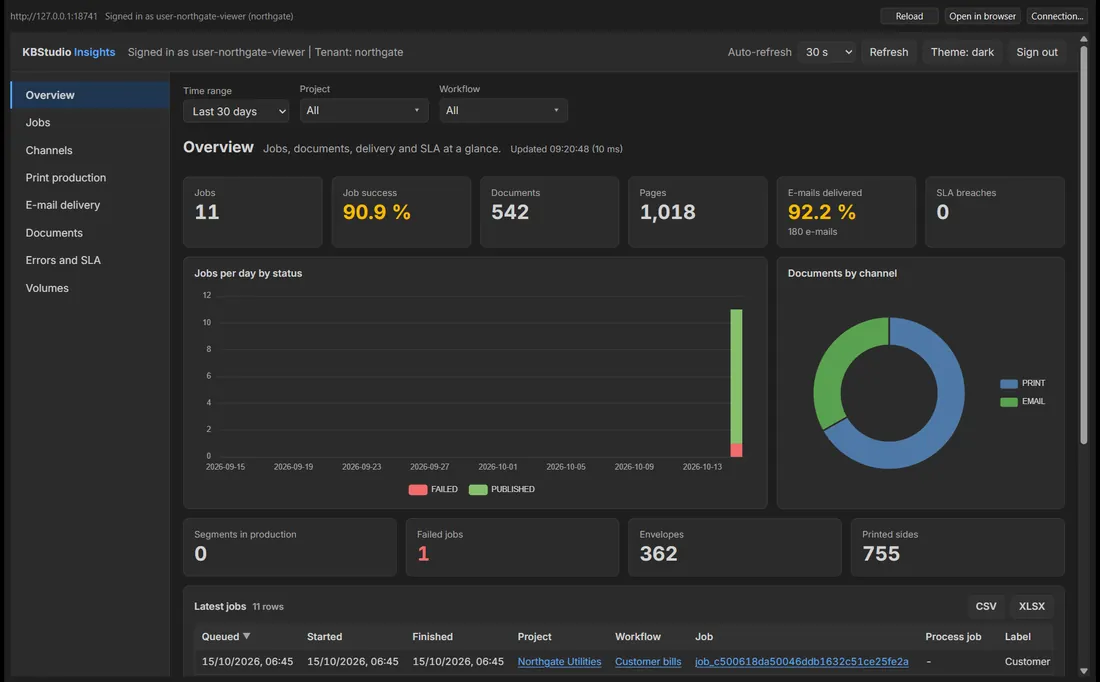Open the Customer bills workflow link
This screenshot has width=1100, height=682.
[x=648, y=662]
